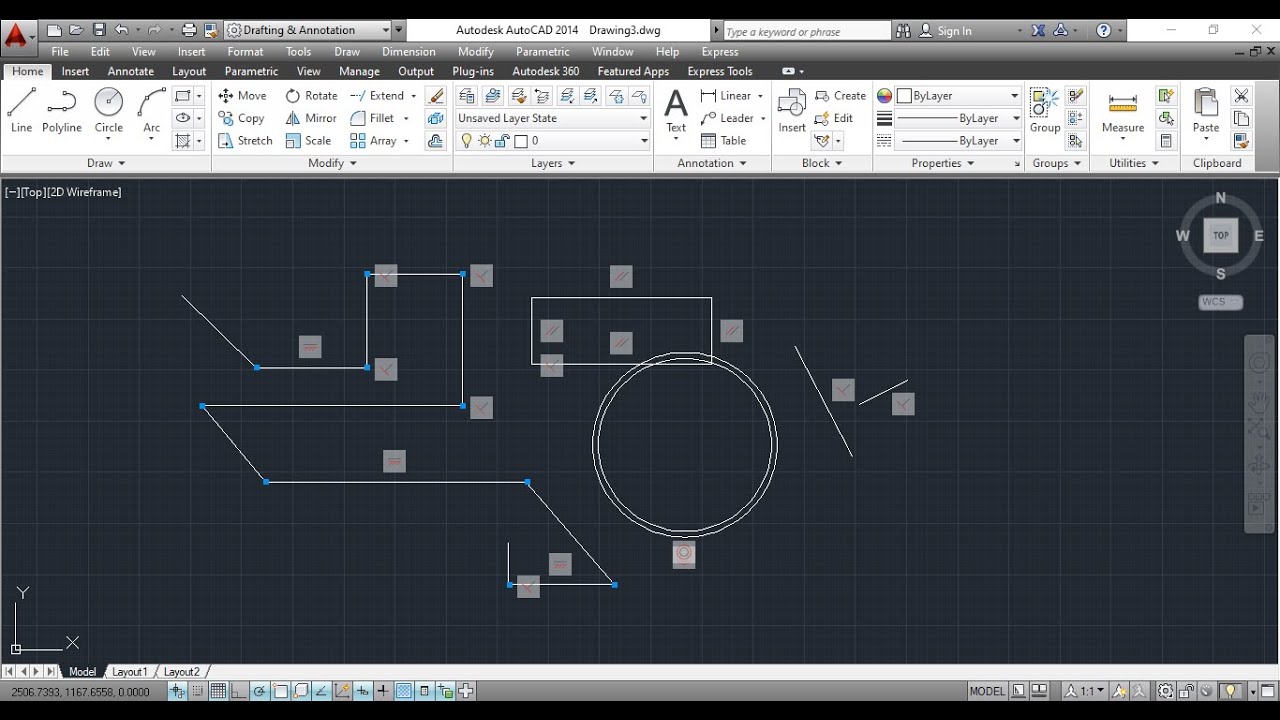
Task: Click the Copy tool in Modify
Action: tap(241, 118)
